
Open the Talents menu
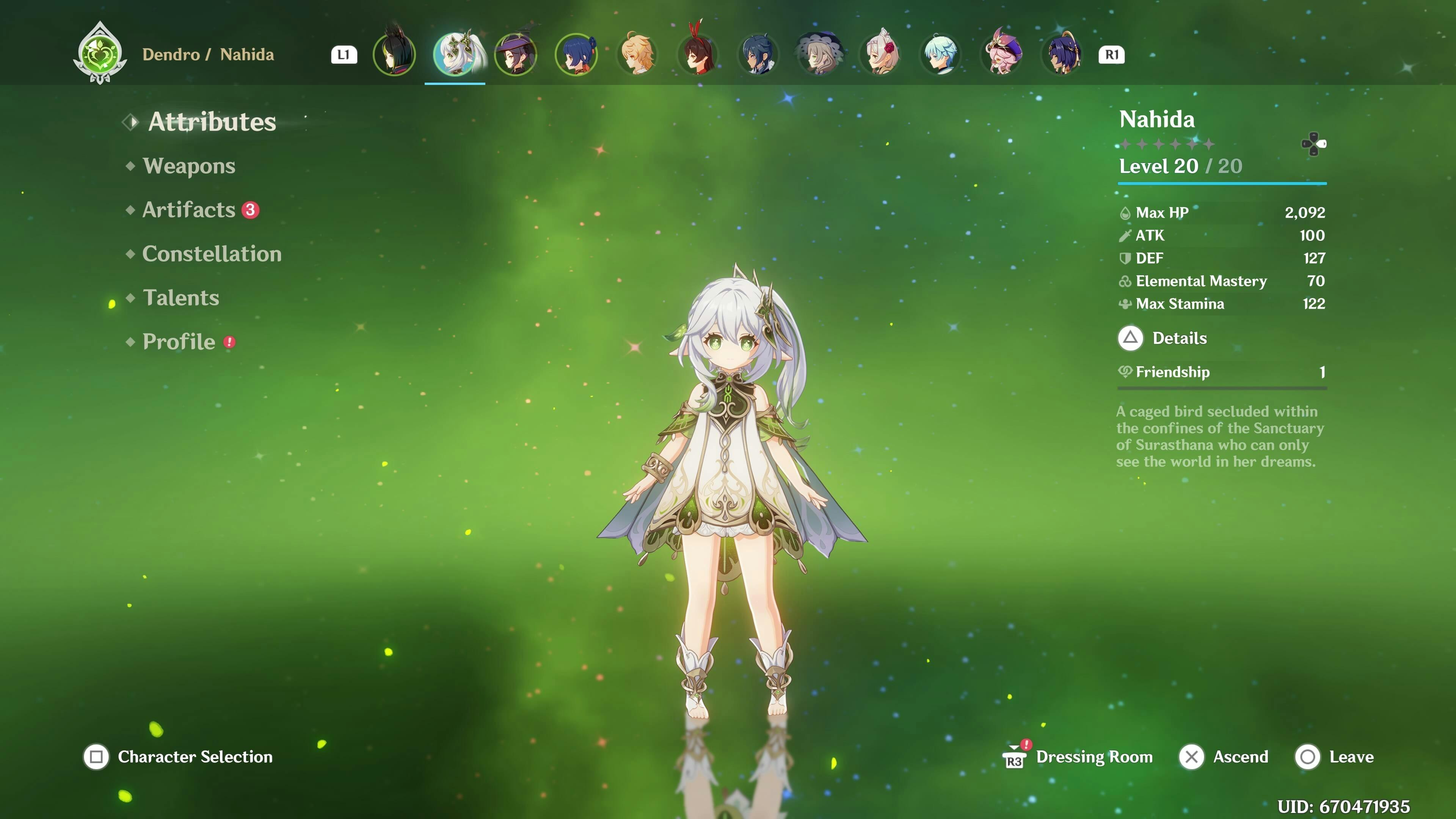pos(181,298)
